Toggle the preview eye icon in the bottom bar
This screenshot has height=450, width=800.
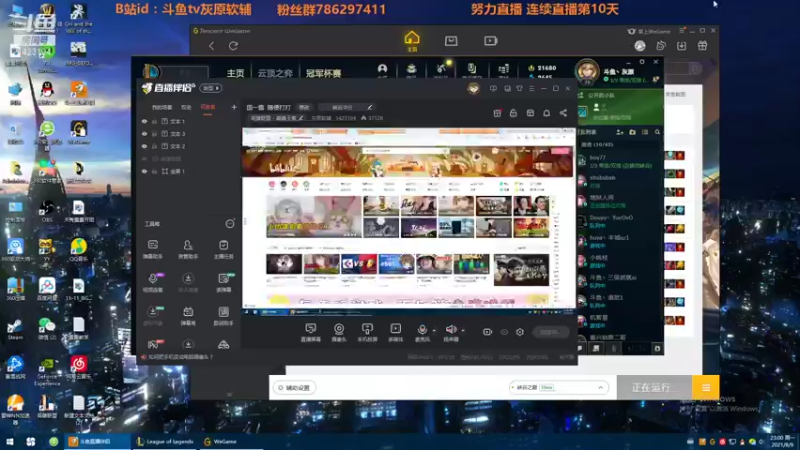pyautogui.click(x=504, y=332)
